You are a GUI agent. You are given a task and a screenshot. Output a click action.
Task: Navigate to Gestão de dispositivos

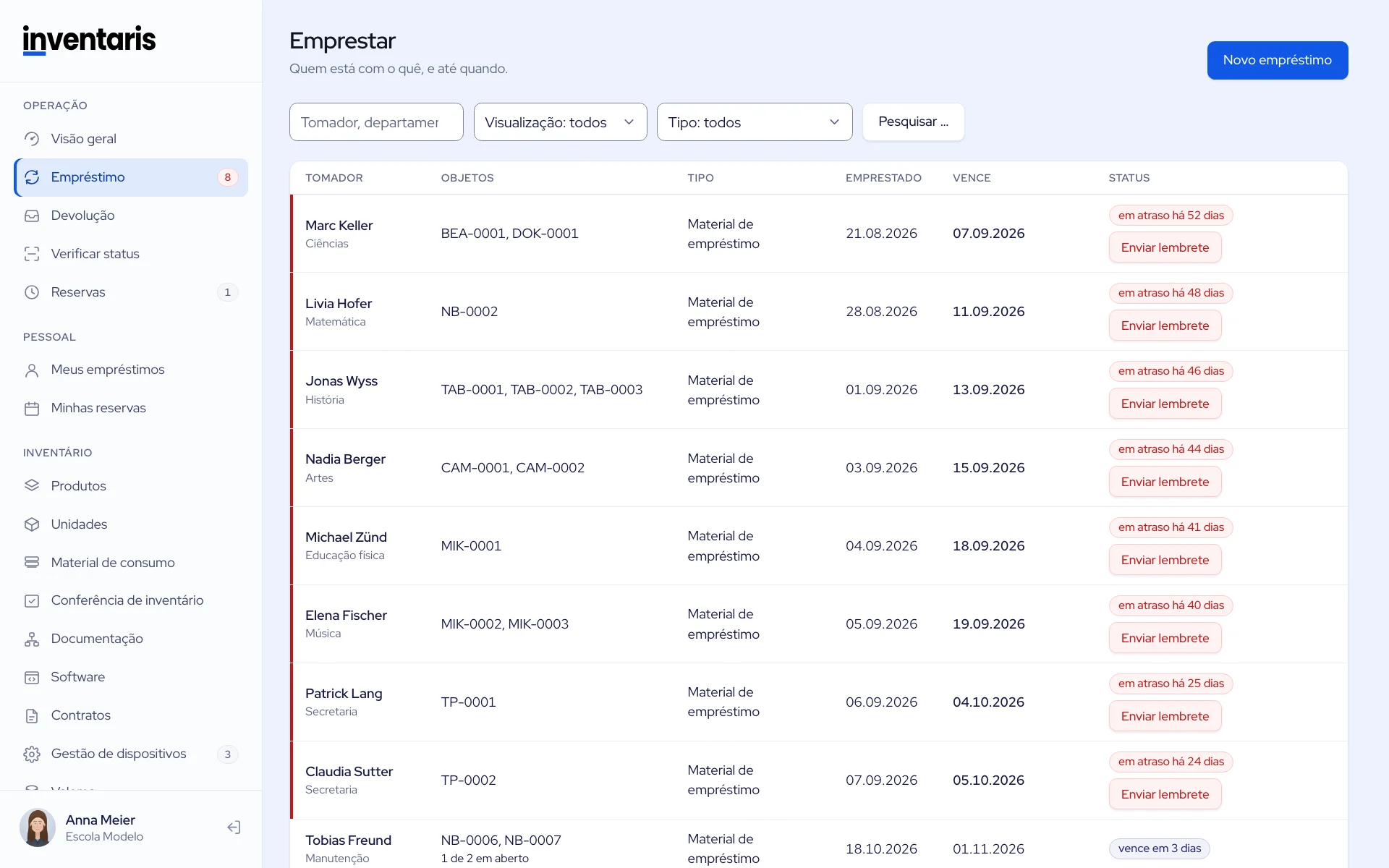point(131,754)
